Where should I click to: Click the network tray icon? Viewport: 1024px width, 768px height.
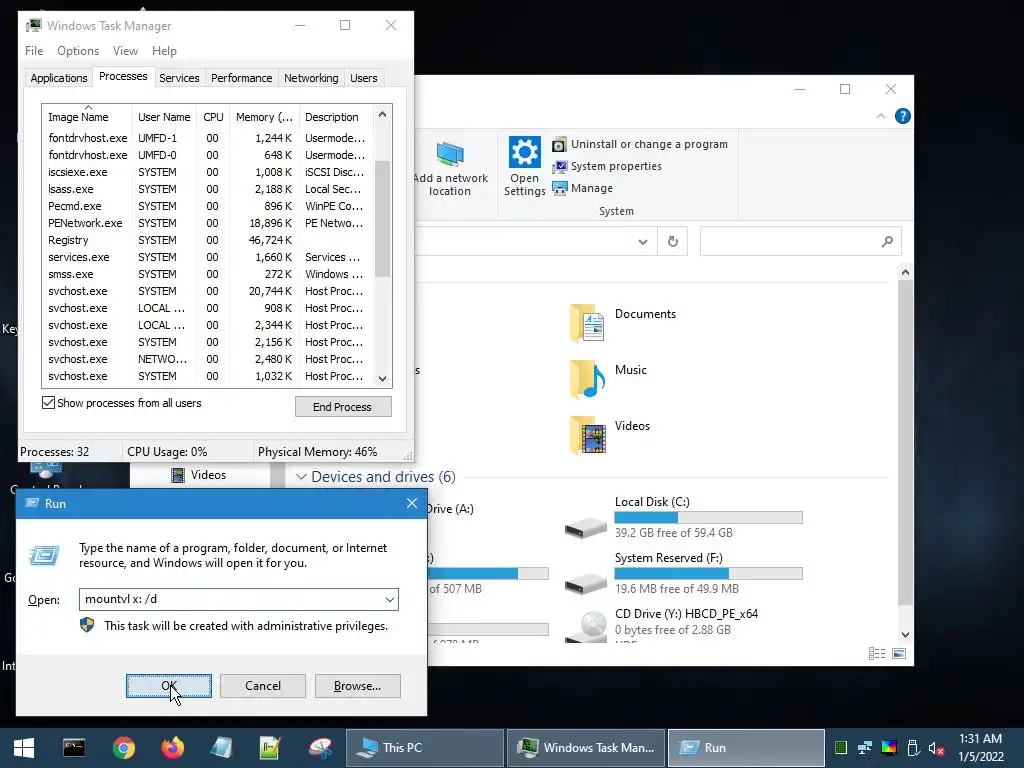click(x=865, y=748)
